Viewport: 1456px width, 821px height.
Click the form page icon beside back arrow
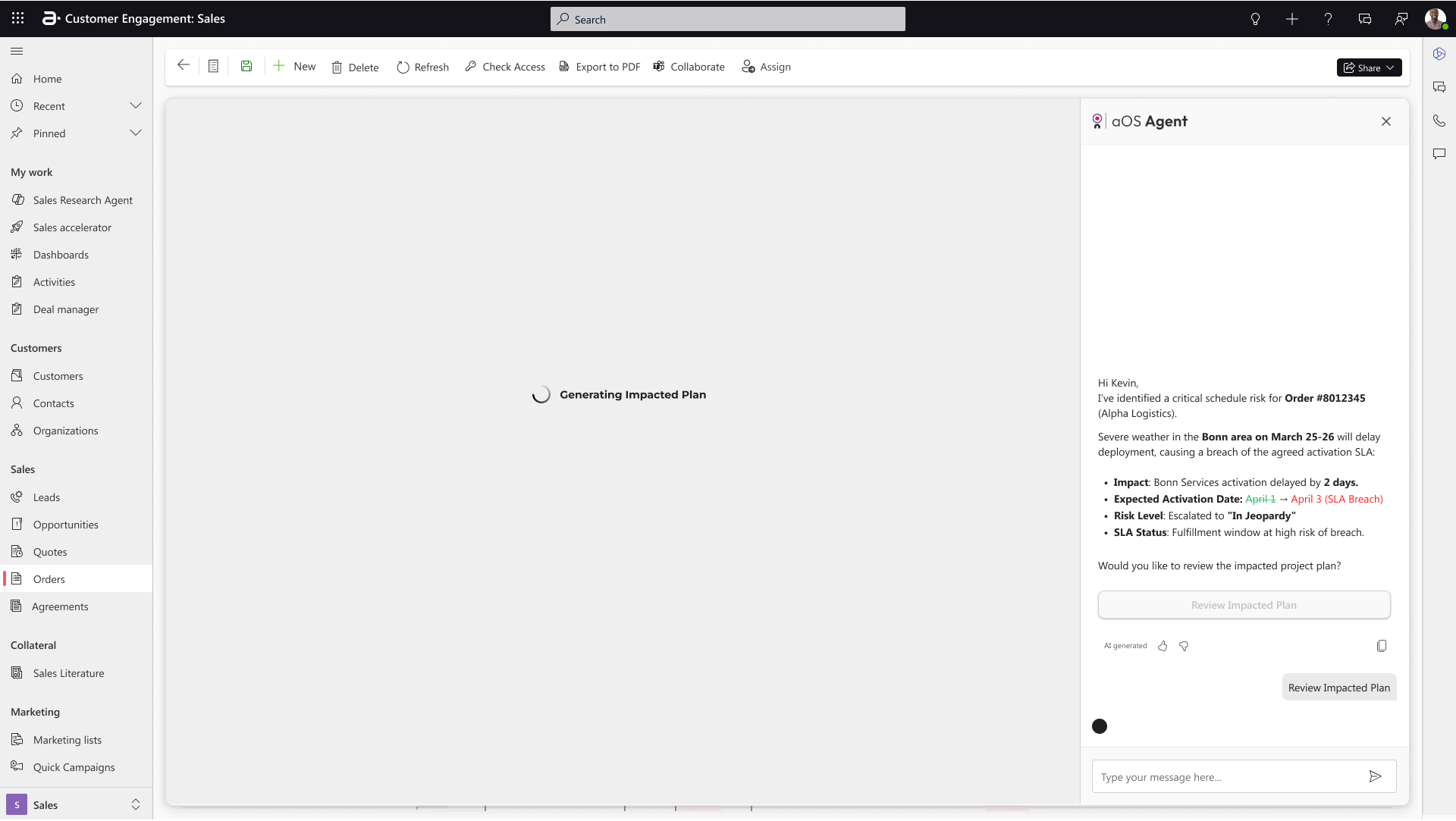(x=213, y=67)
